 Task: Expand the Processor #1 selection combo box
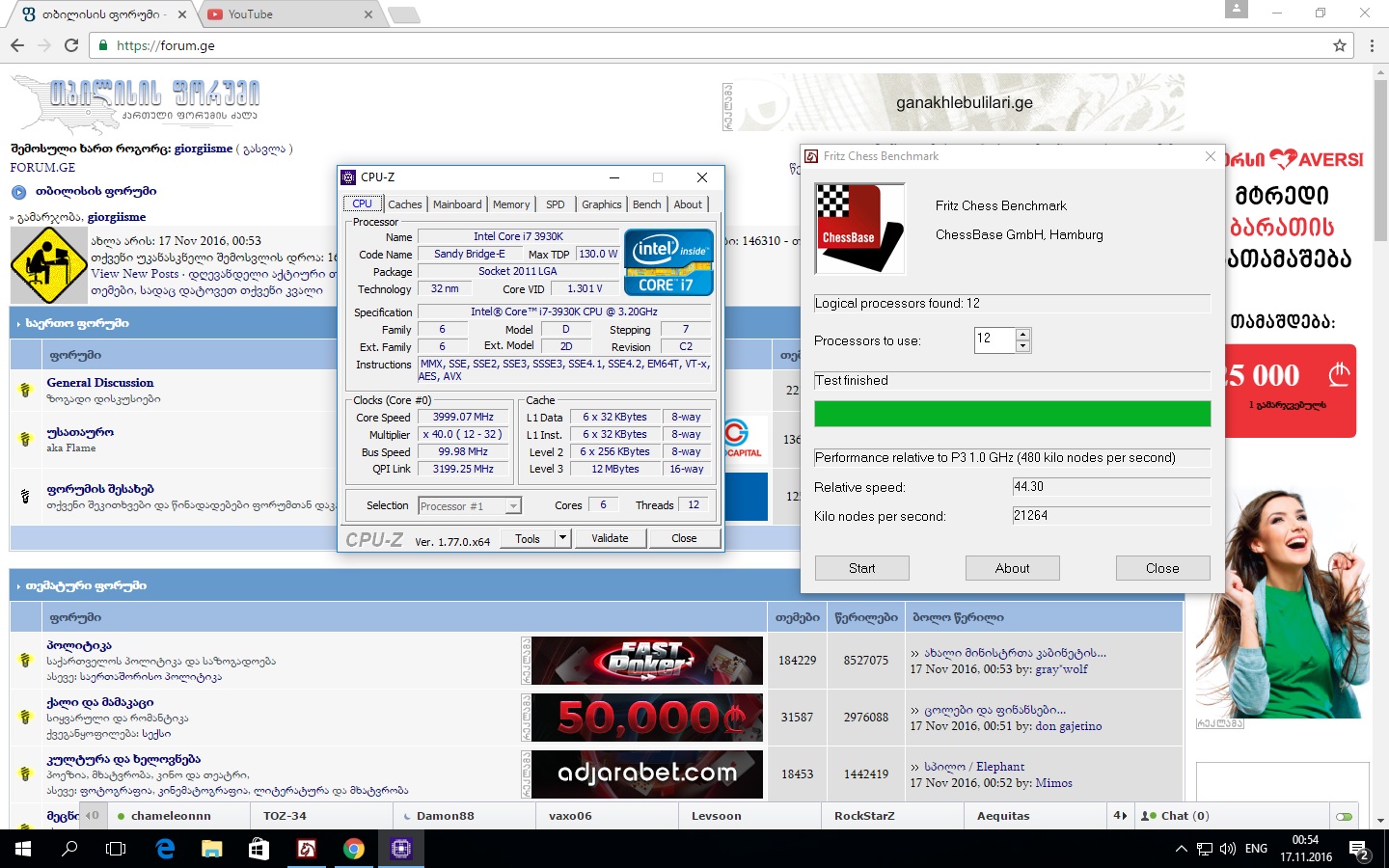[513, 506]
